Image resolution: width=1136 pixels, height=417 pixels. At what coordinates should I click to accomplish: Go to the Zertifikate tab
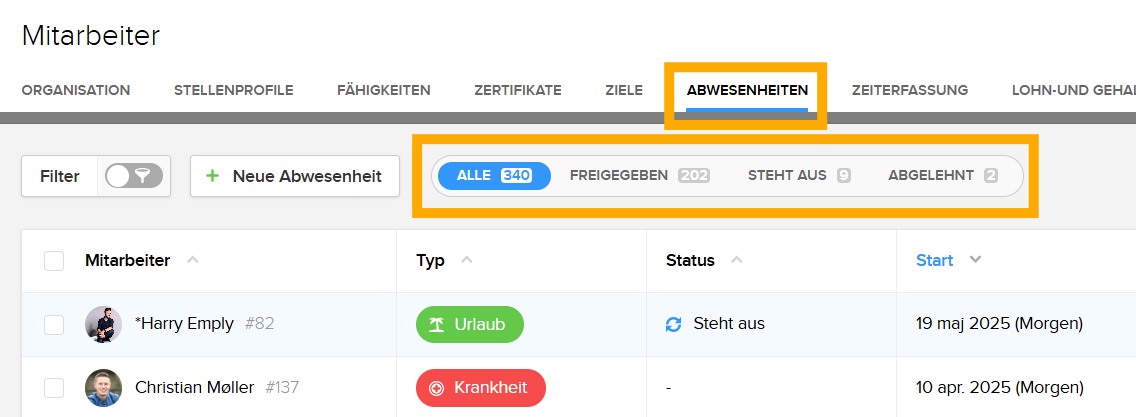click(518, 90)
